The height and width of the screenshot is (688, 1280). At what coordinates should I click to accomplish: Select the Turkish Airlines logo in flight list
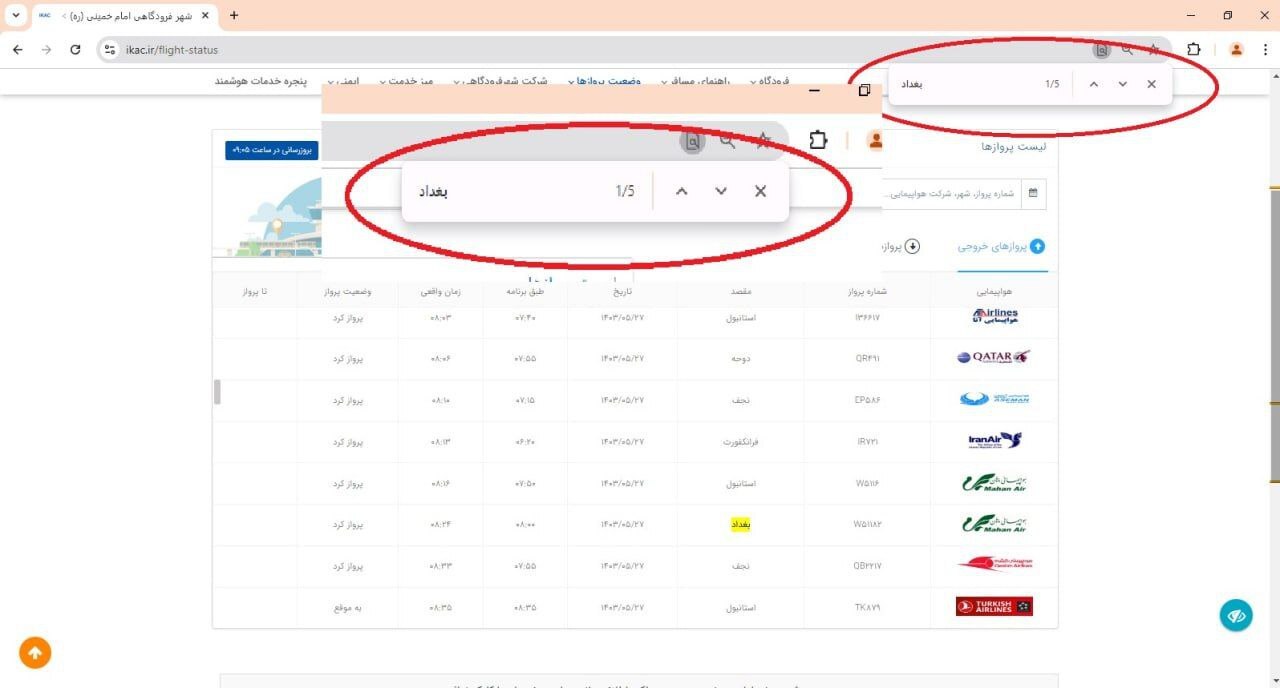(993, 605)
